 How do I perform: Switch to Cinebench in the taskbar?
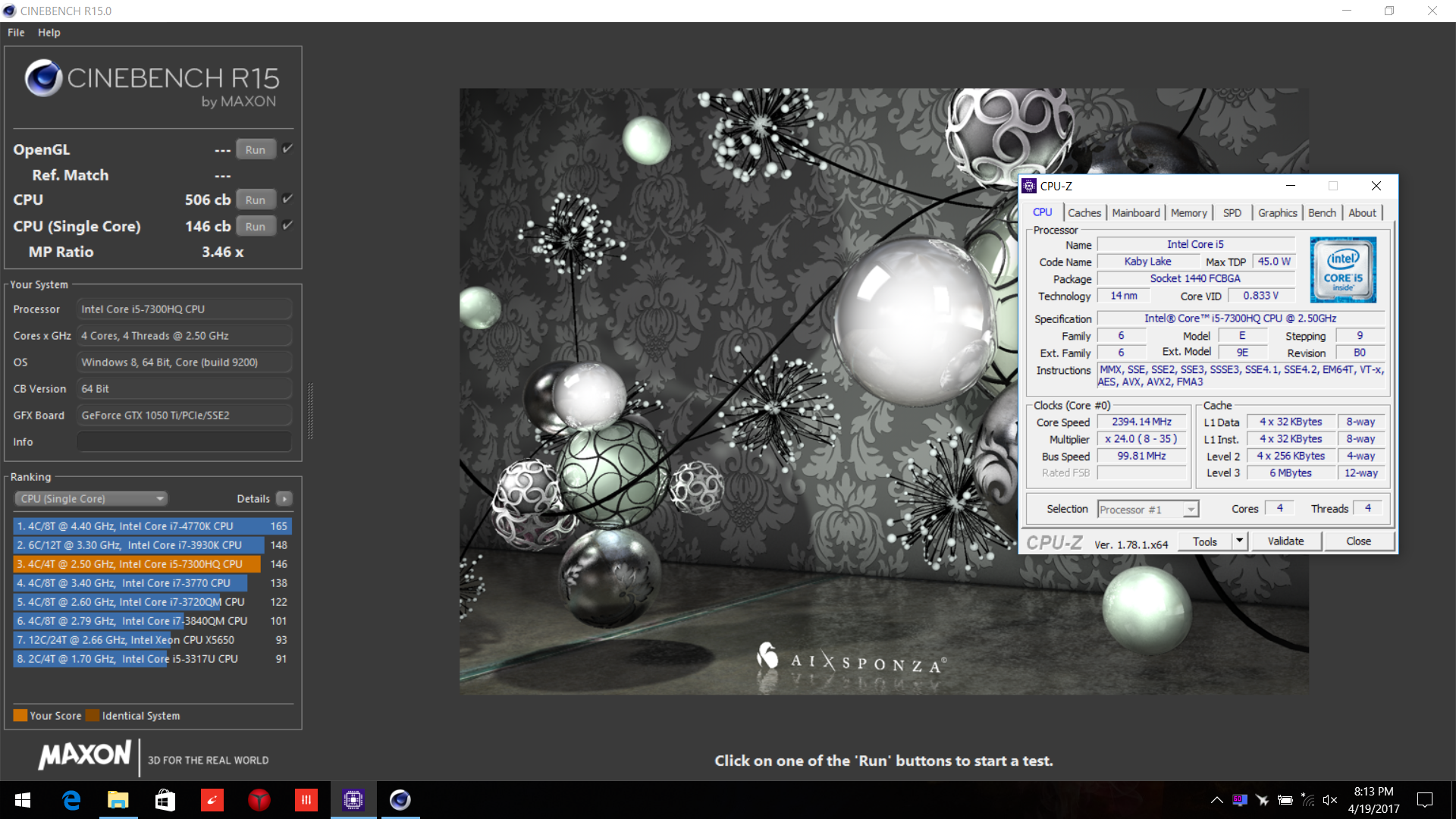[400, 800]
